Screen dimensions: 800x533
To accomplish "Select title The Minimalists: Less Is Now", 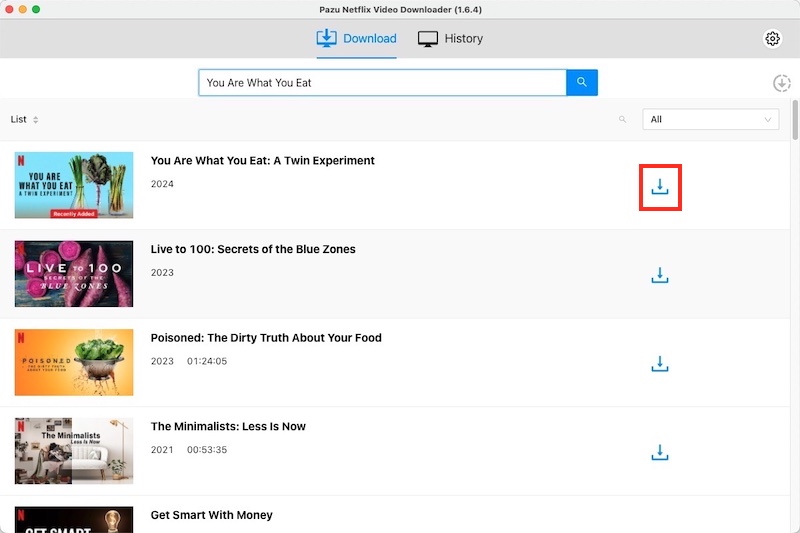I will [x=228, y=426].
